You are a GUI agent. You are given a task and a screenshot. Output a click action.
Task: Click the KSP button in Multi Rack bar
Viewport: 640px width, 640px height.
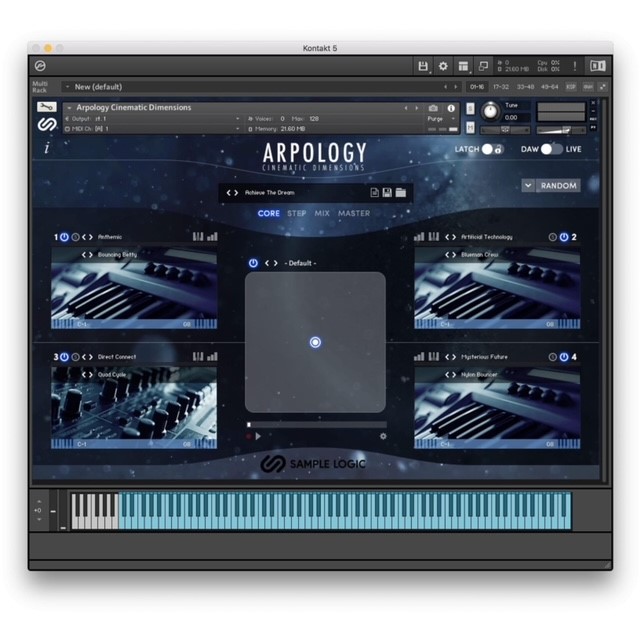tap(571, 87)
